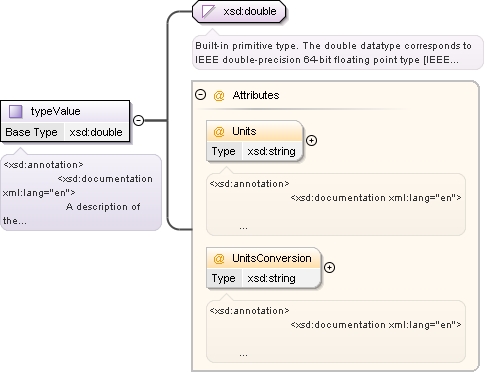The width and height of the screenshot is (491, 373).
Task: Select the typeValue label
Action: (x=55, y=111)
